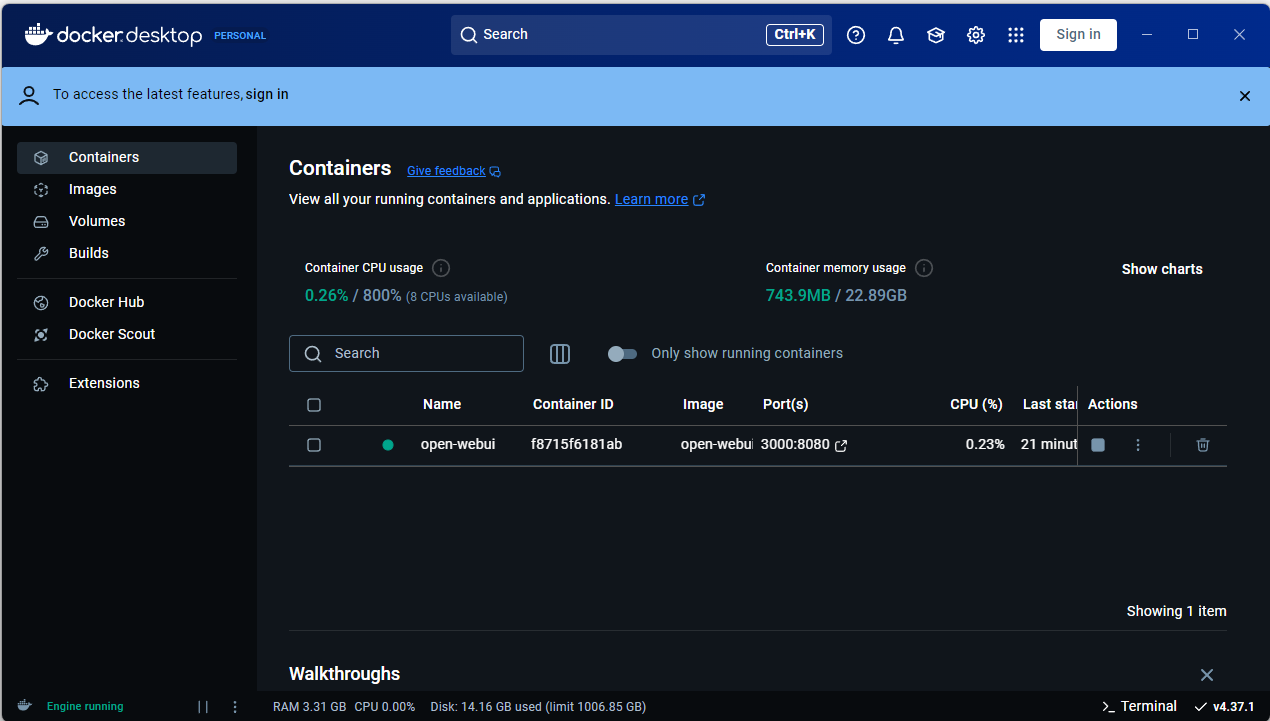1270x721 pixels.
Task: Click the Engine running status label
Action: (85, 707)
